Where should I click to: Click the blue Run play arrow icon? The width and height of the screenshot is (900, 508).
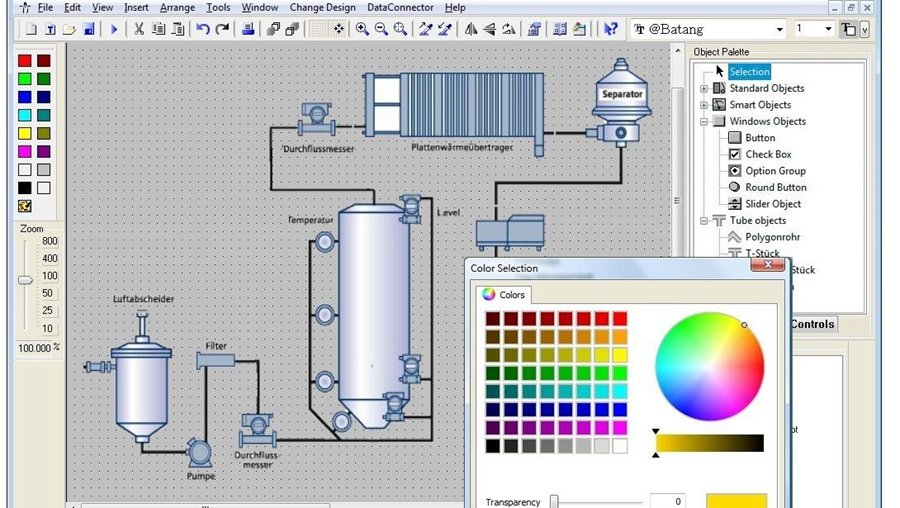(114, 29)
